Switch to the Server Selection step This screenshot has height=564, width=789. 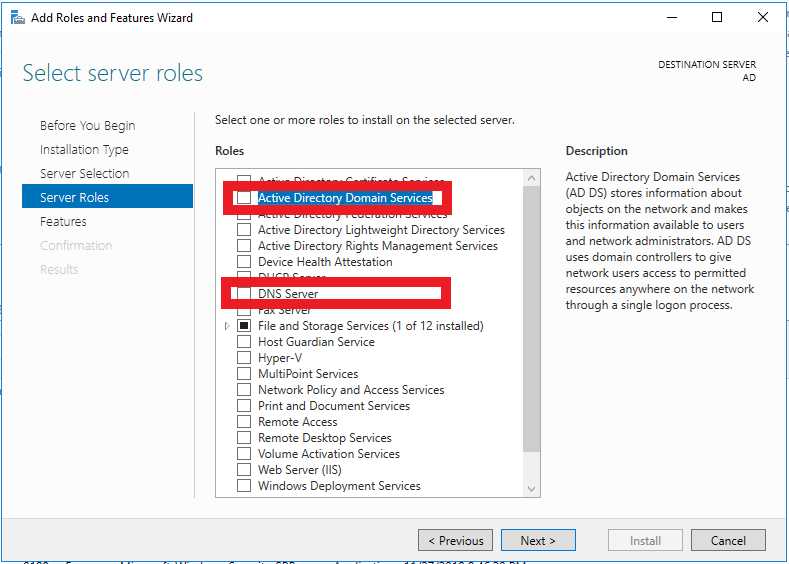tap(85, 174)
